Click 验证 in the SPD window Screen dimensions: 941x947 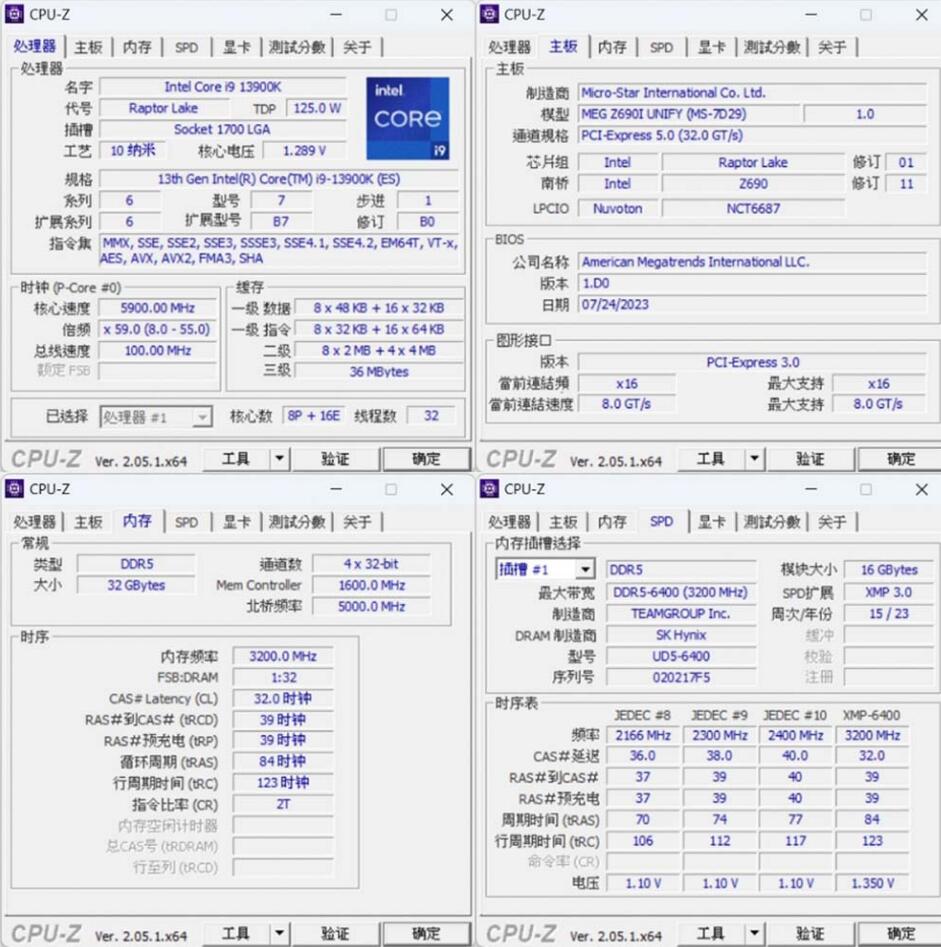tap(811, 932)
